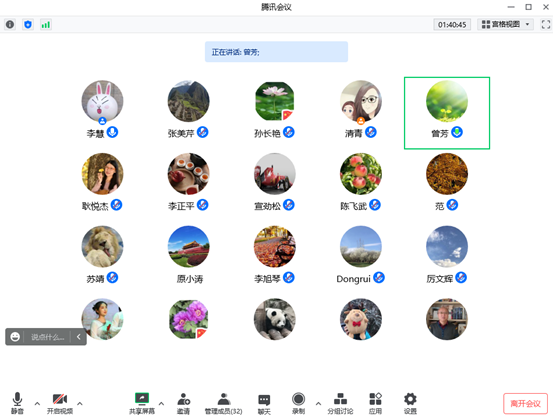Viewport: 553px width, 417px height.
Task: Click 李正平's muted mic icon
Action: coord(202,205)
